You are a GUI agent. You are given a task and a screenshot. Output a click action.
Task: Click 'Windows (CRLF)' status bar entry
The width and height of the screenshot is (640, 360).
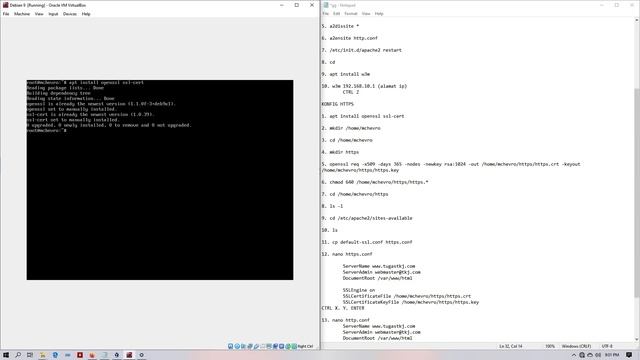[576, 346]
